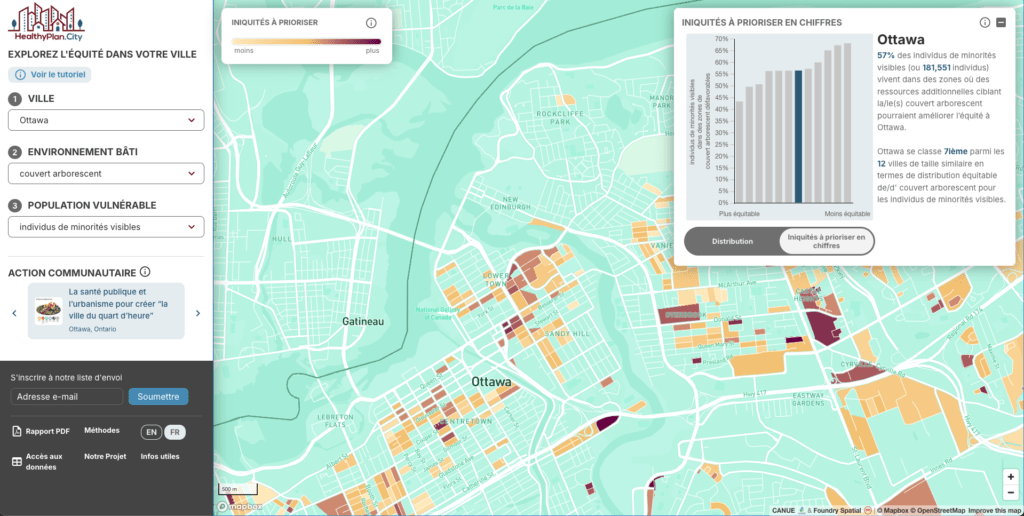This screenshot has width=1024, height=516.
Task: Open the Méthodes page
Action: coord(102,430)
